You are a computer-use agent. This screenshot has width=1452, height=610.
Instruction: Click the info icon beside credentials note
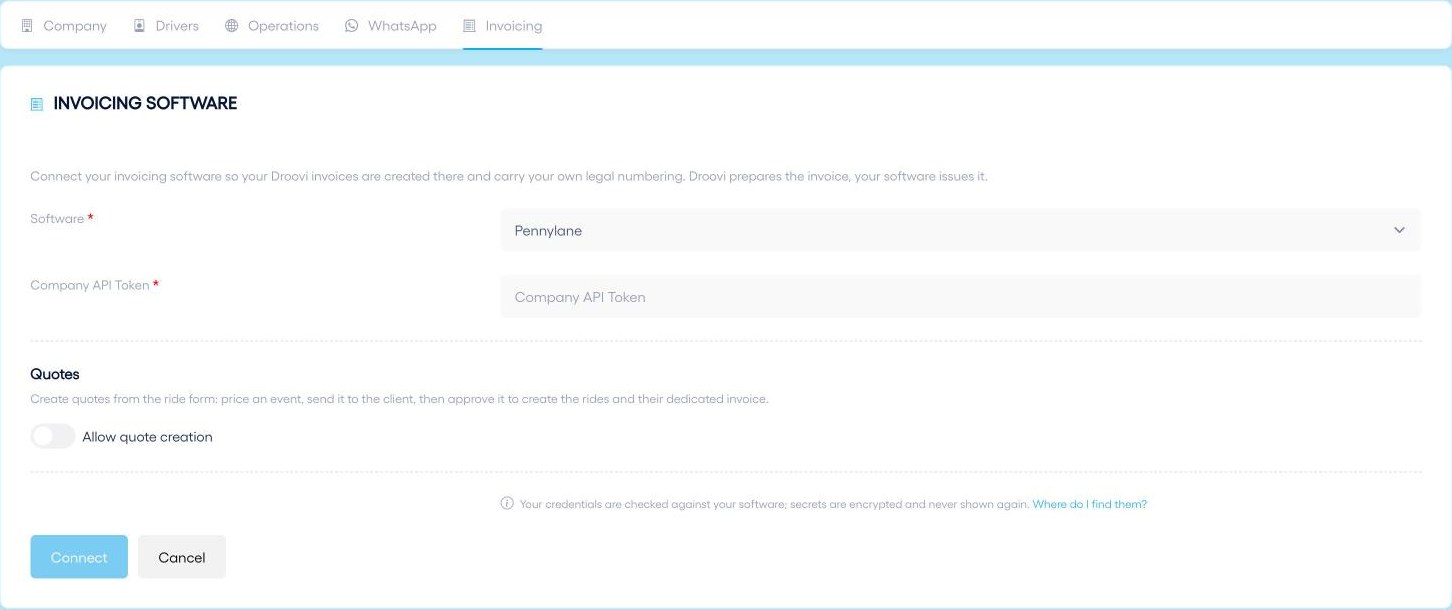(x=507, y=503)
